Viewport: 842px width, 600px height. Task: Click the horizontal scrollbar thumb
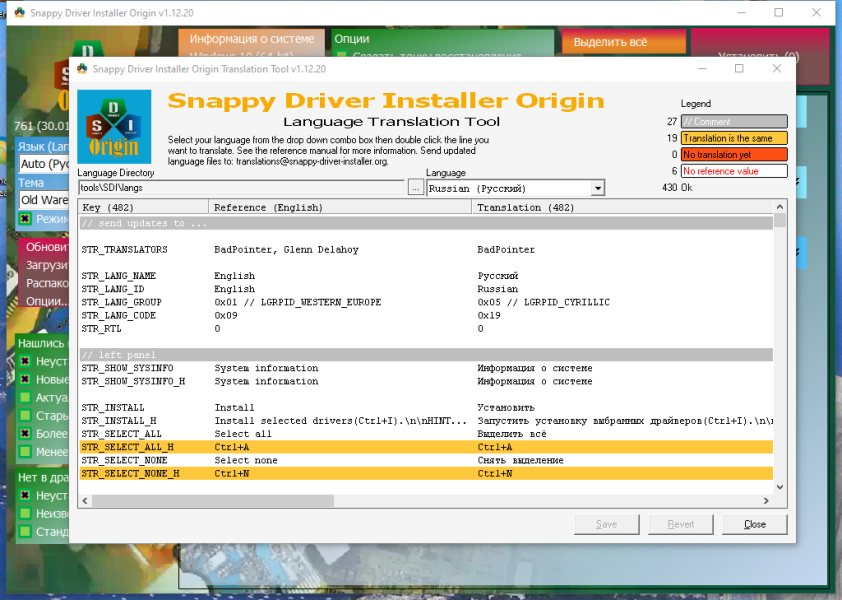pos(213,501)
